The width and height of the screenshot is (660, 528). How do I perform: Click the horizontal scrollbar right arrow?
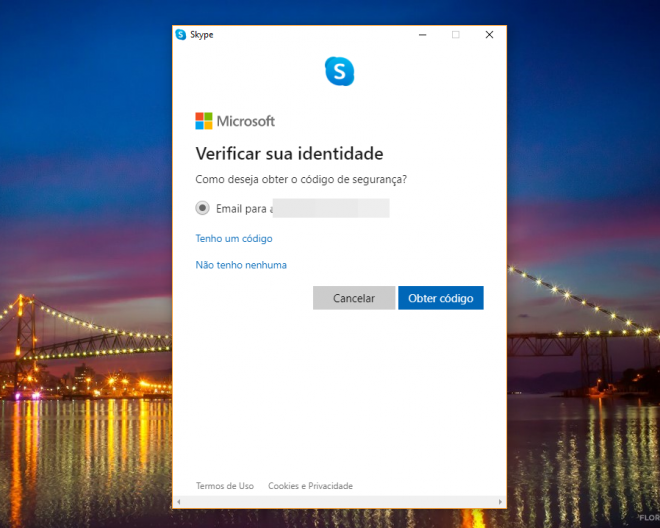coord(500,501)
